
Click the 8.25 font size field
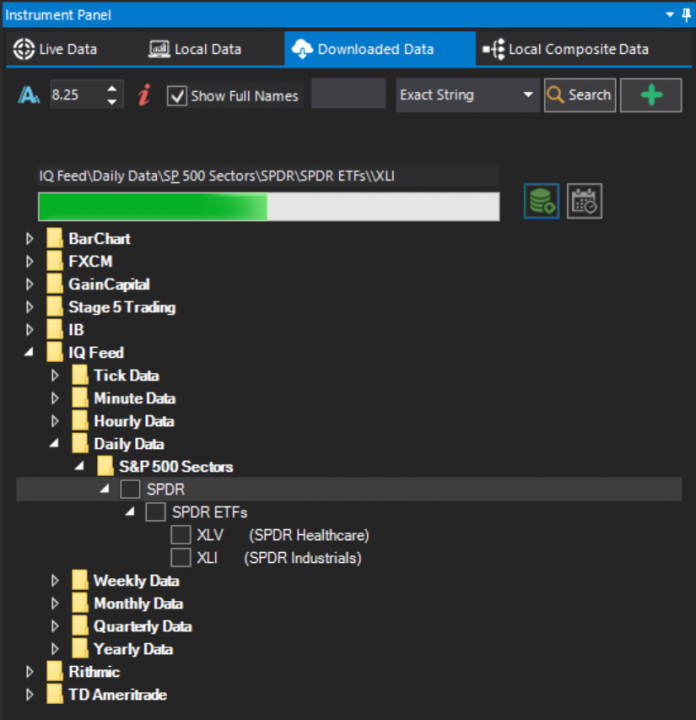[x=78, y=95]
